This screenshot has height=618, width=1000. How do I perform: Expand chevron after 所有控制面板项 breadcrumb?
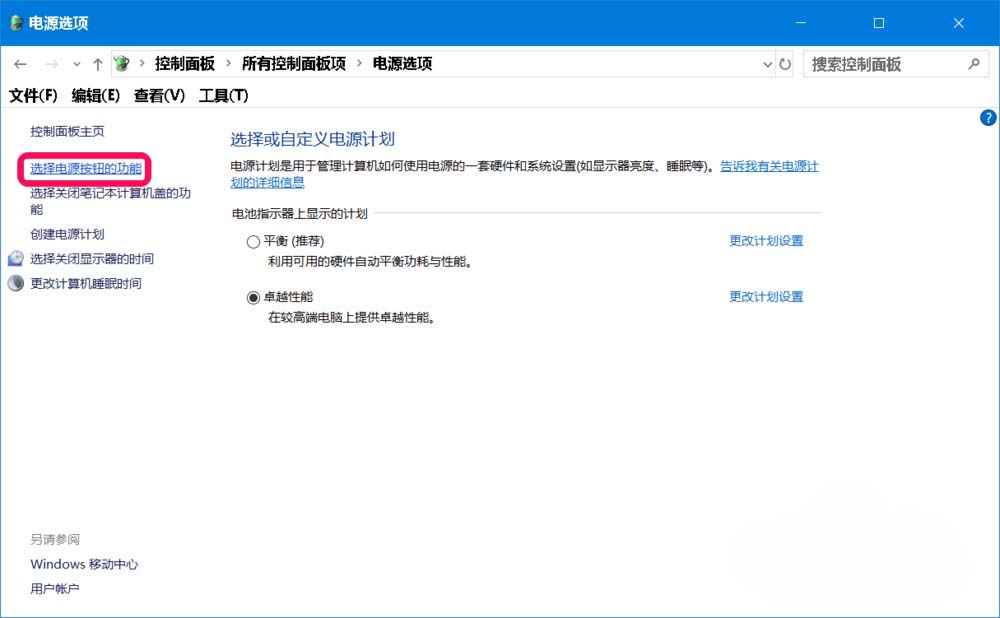pyautogui.click(x=359, y=63)
